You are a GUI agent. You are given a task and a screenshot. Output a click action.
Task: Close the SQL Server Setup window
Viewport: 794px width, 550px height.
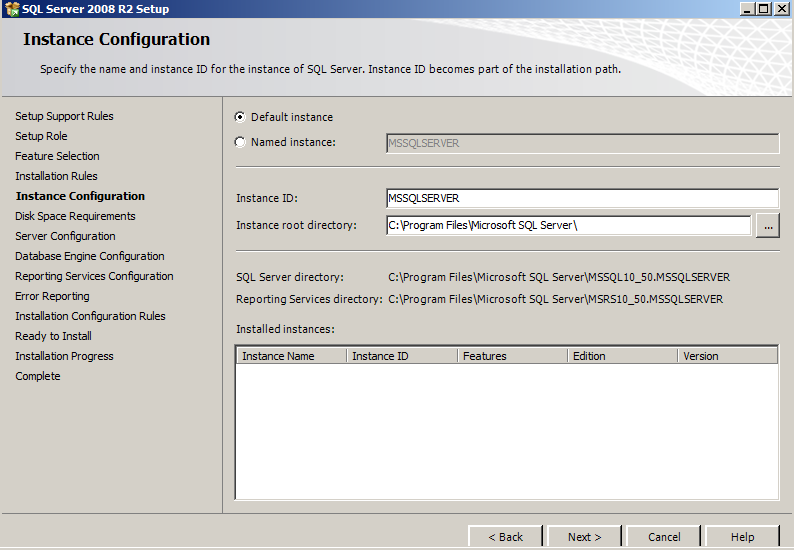[x=781, y=9]
